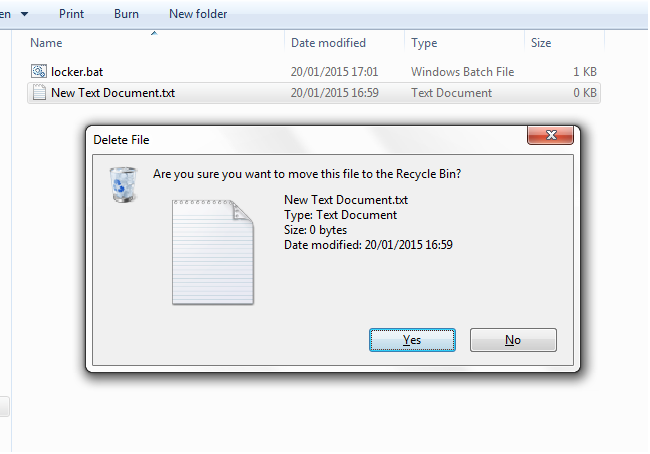This screenshot has height=454, width=650.
Task: Click the Delete File dialog title
Action: [x=121, y=140]
